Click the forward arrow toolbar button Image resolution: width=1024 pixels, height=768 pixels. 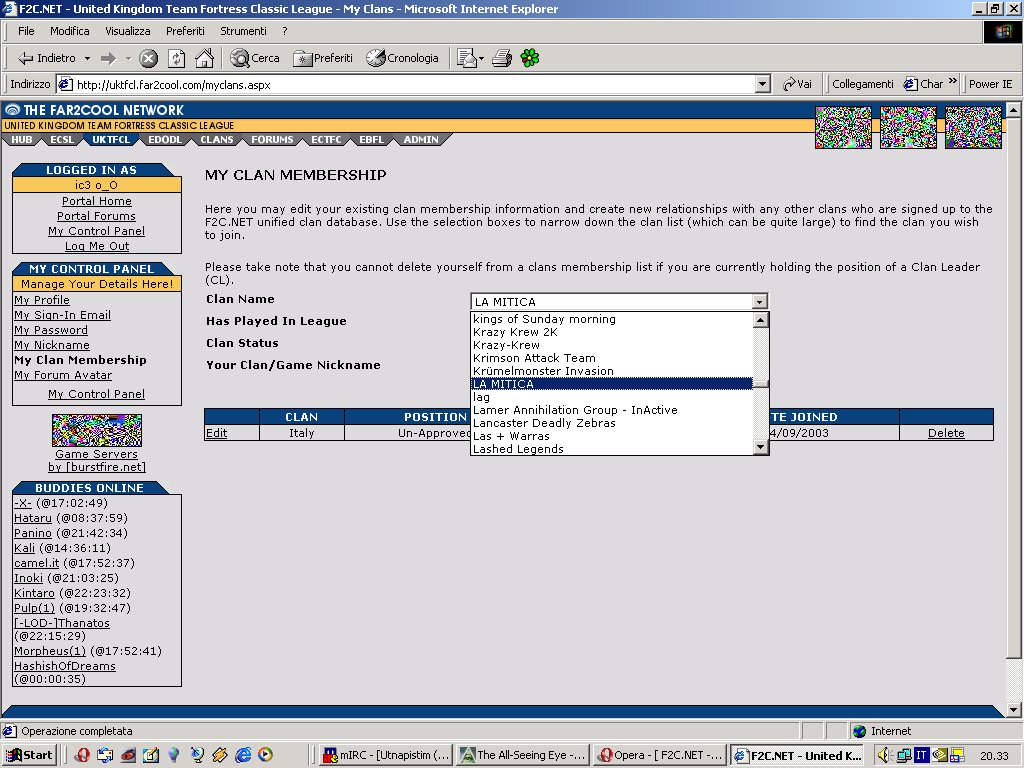108,59
